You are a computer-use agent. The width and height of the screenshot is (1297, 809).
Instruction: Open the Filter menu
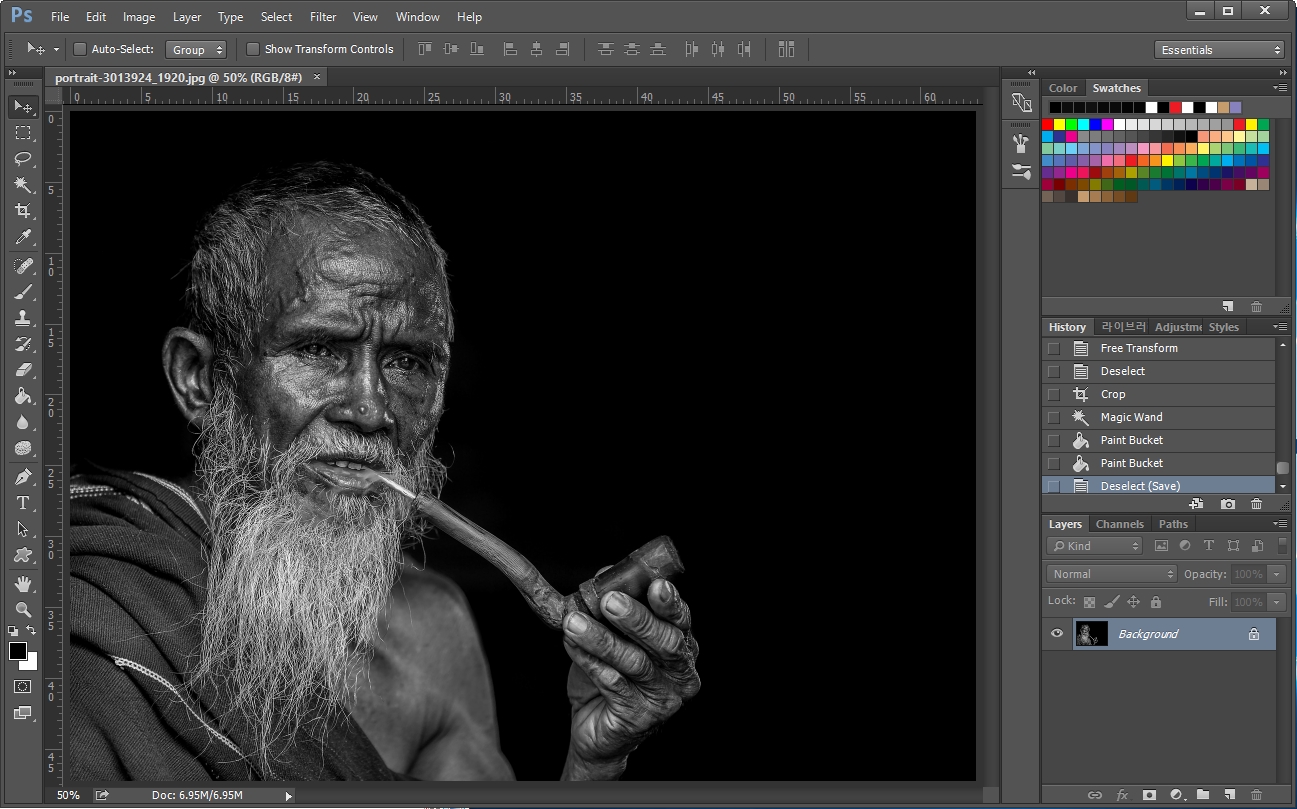(x=323, y=17)
